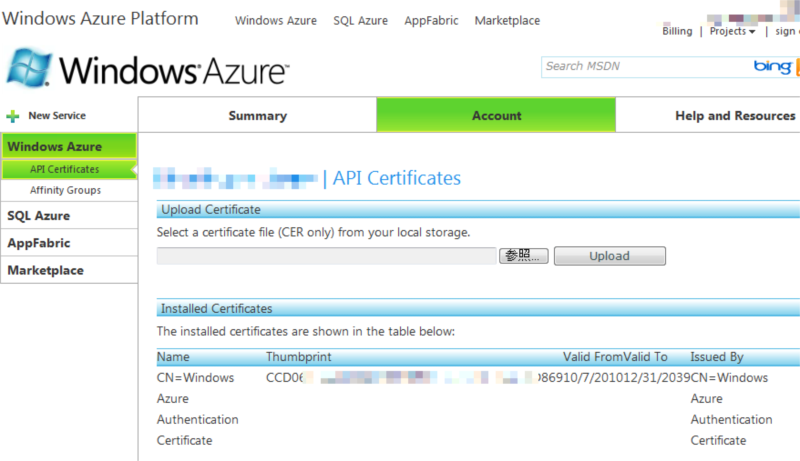Open SQL Azure in the top navigation
Image resolution: width=800 pixels, height=461 pixels.
tap(360, 20)
